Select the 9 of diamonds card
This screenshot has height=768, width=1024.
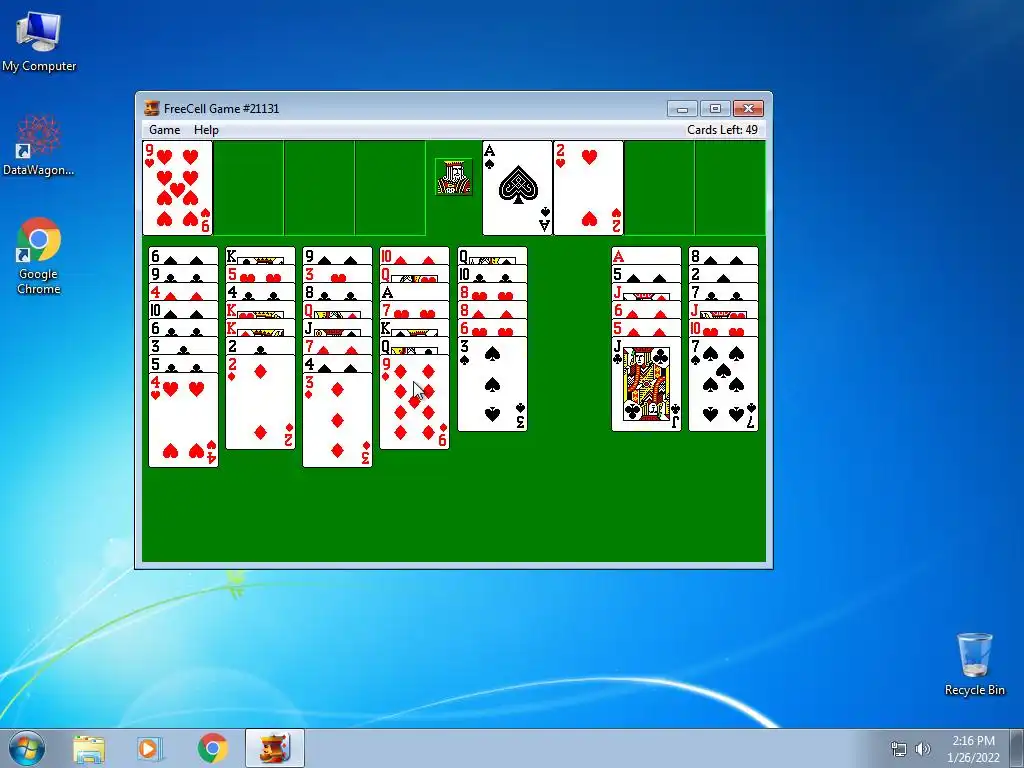pos(415,402)
